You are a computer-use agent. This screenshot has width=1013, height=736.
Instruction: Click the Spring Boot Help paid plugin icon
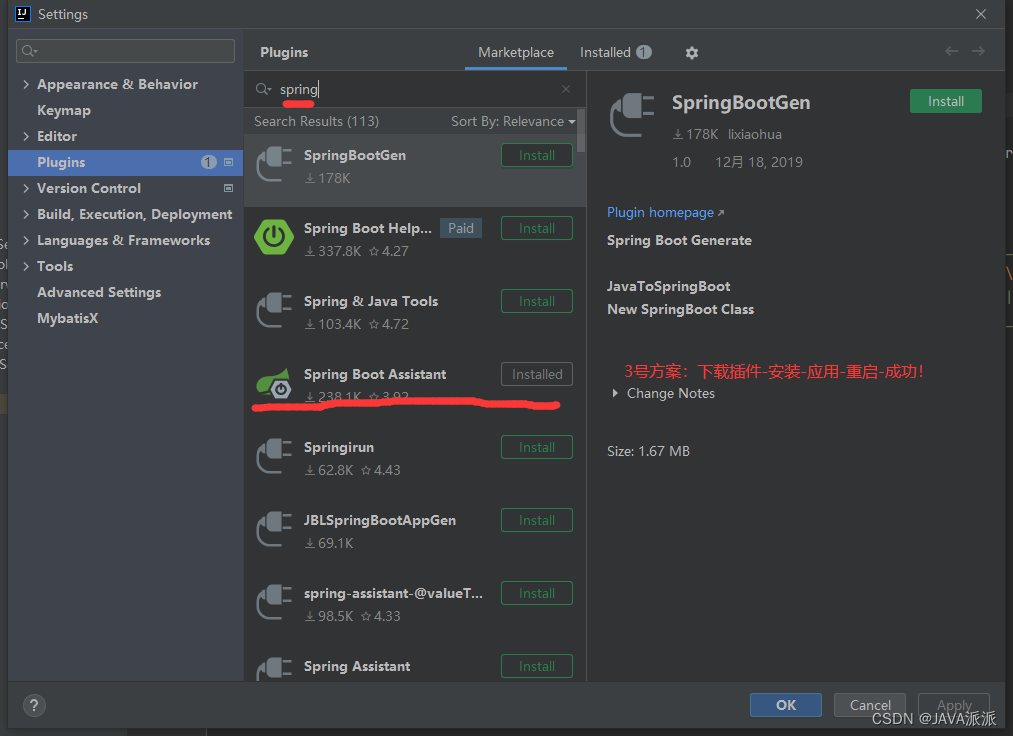274,228
